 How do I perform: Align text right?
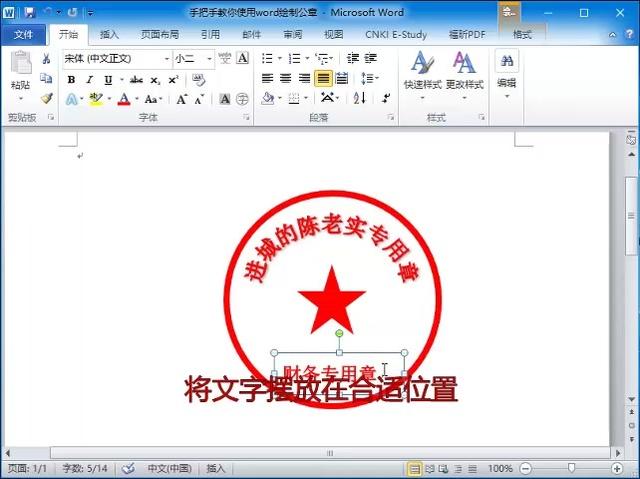click(x=304, y=78)
